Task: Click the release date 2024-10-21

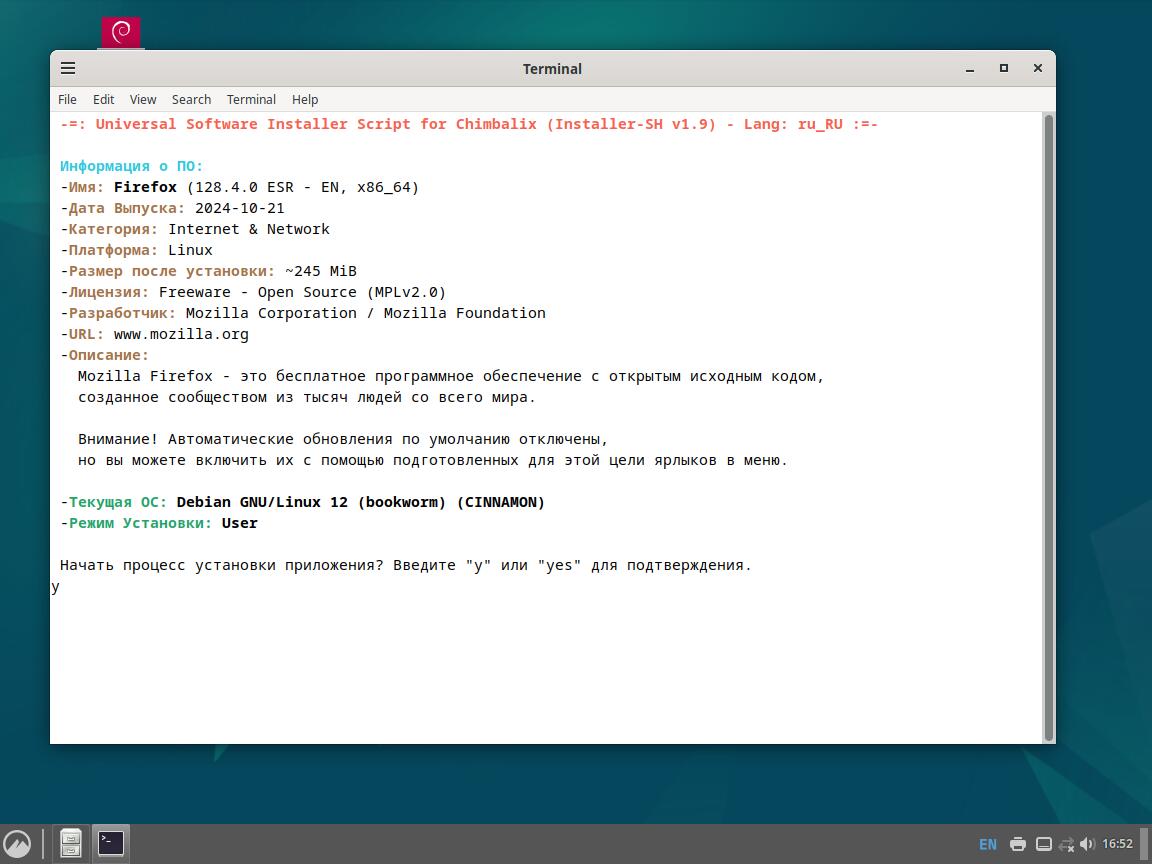Action: [240, 209]
